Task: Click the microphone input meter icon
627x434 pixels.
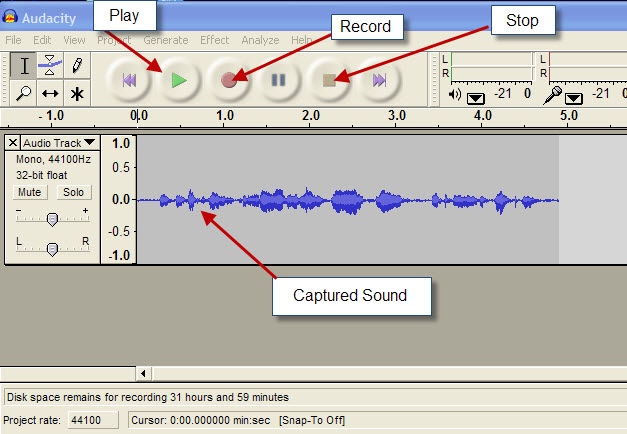Action: click(x=553, y=95)
